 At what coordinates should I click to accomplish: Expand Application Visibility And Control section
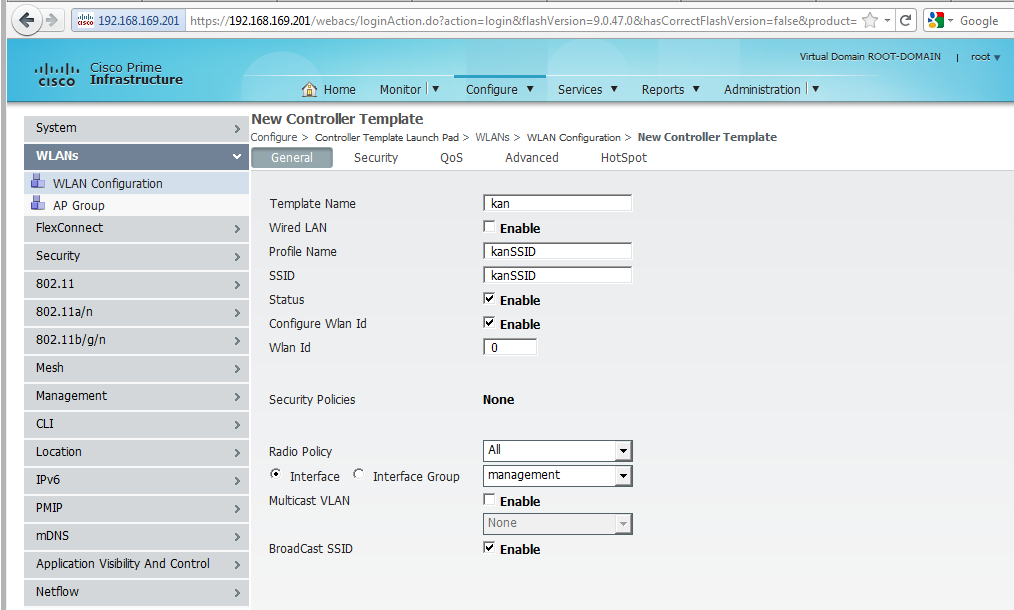click(x=136, y=564)
